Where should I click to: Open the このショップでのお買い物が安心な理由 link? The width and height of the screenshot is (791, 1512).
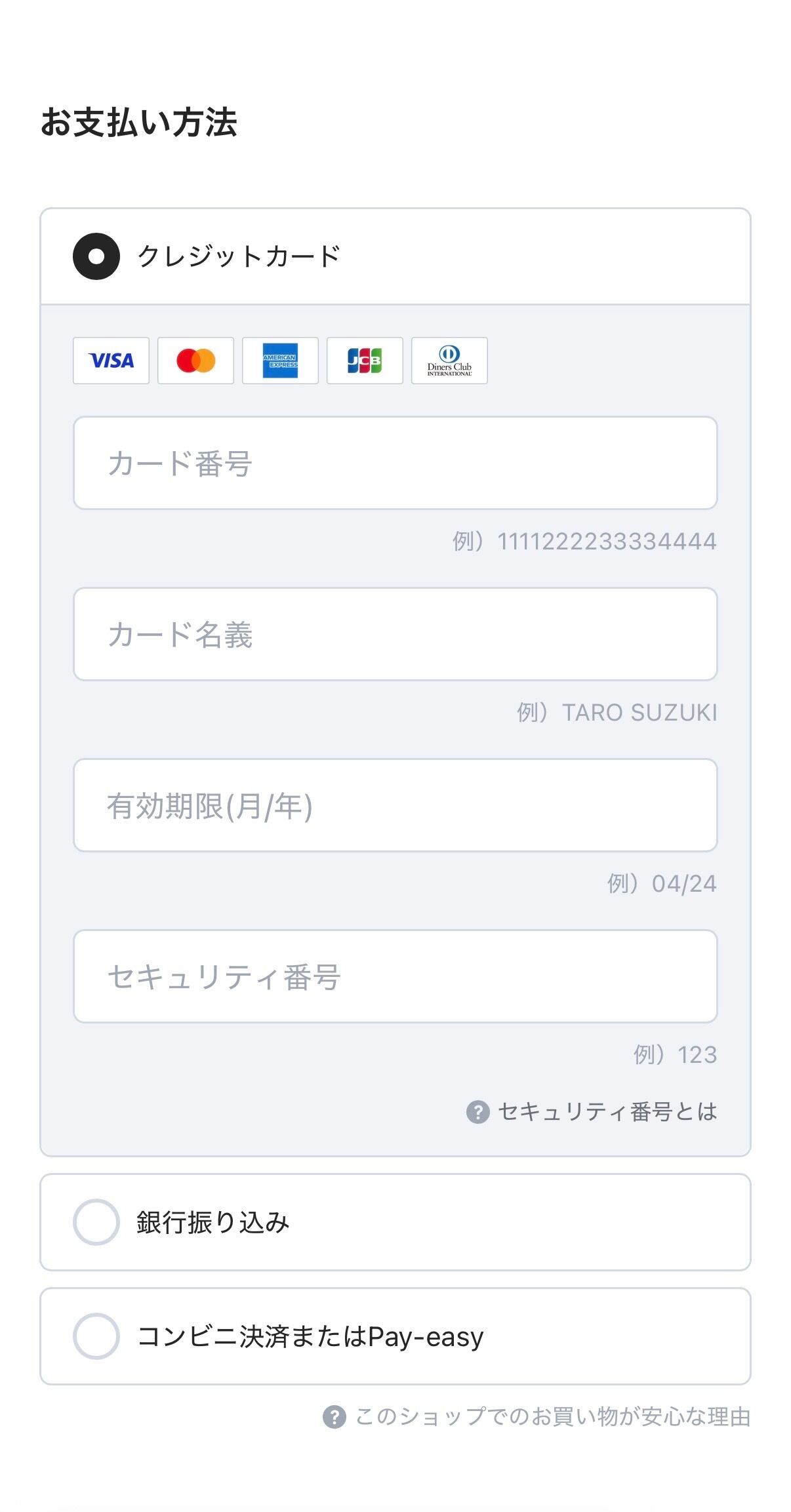552,1417
